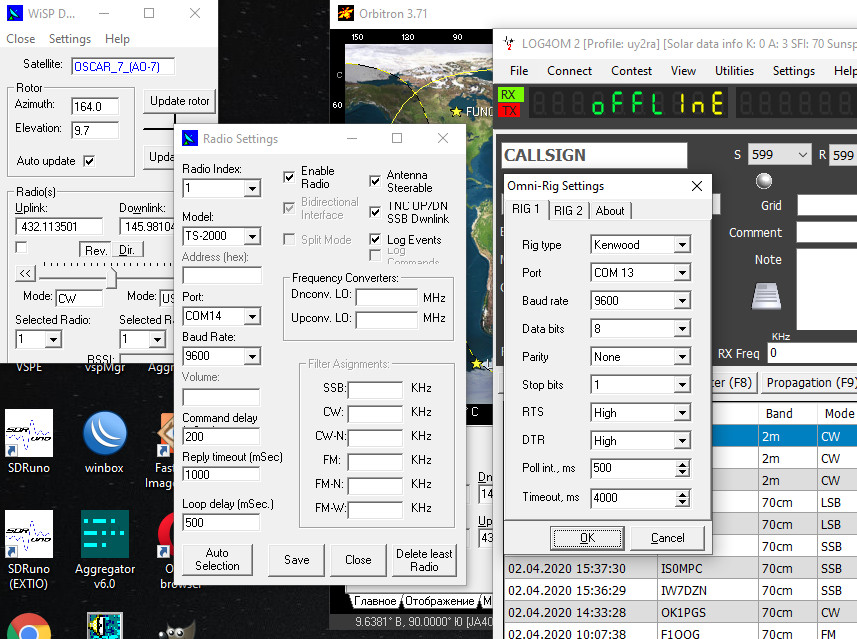Open uplink Selected Radio dropdown in WiSP

[53, 339]
